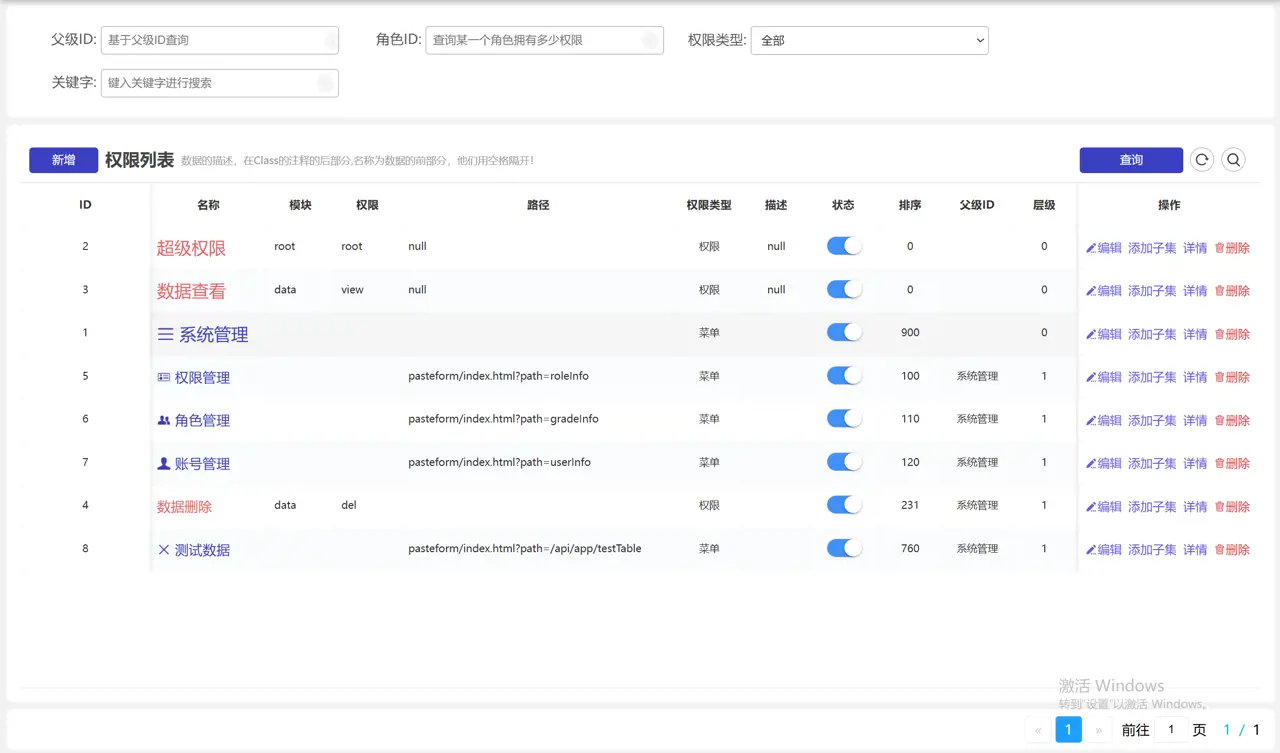Delete the 系统管理 row

tap(1232, 334)
